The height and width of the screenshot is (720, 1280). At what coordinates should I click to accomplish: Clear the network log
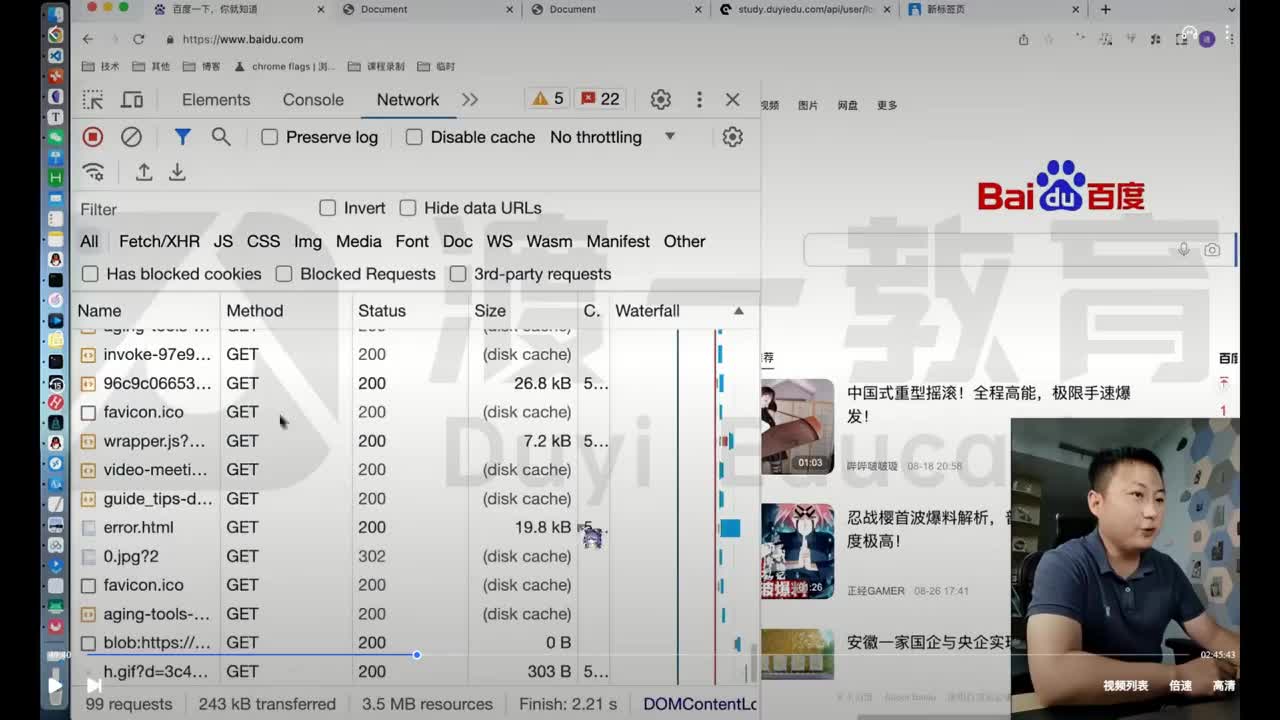tap(131, 137)
